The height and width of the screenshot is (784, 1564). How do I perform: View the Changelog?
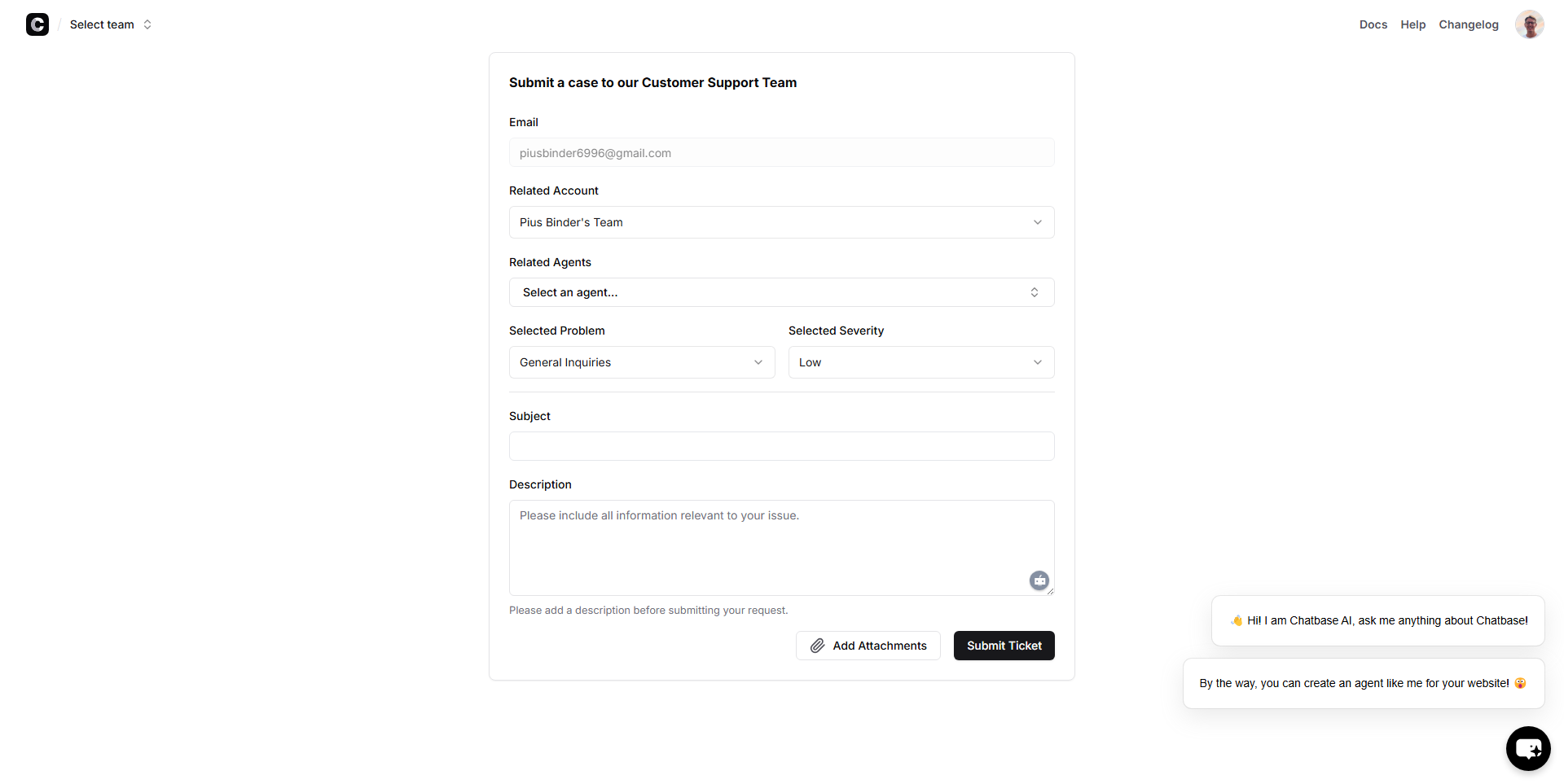[1468, 24]
